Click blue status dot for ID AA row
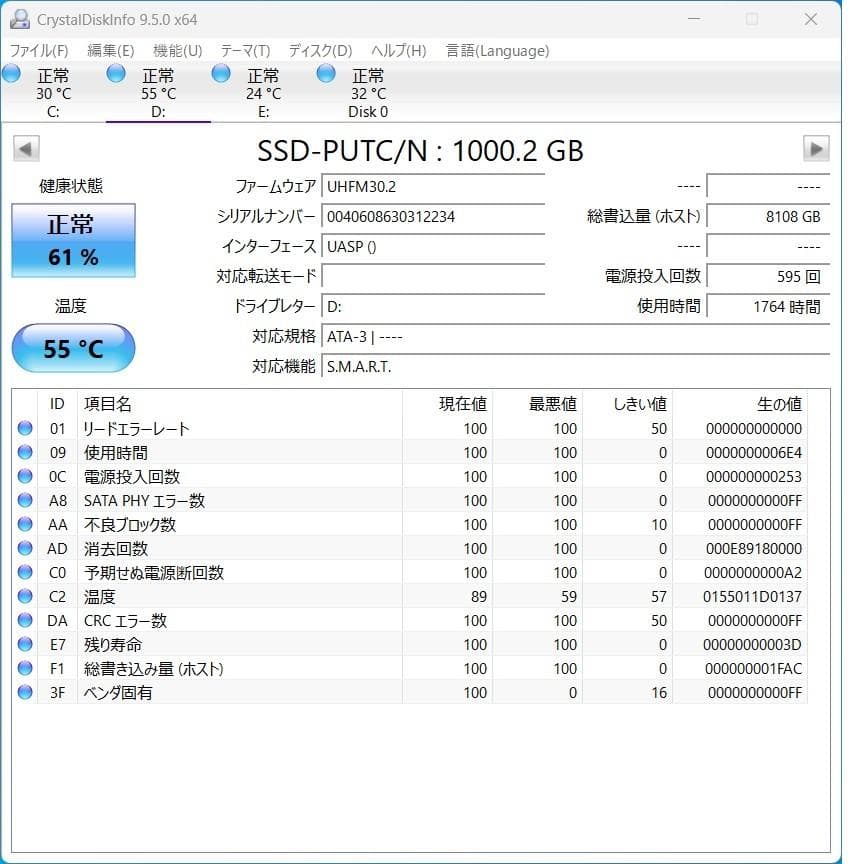Viewport: 852px width, 864px height. coord(25,523)
